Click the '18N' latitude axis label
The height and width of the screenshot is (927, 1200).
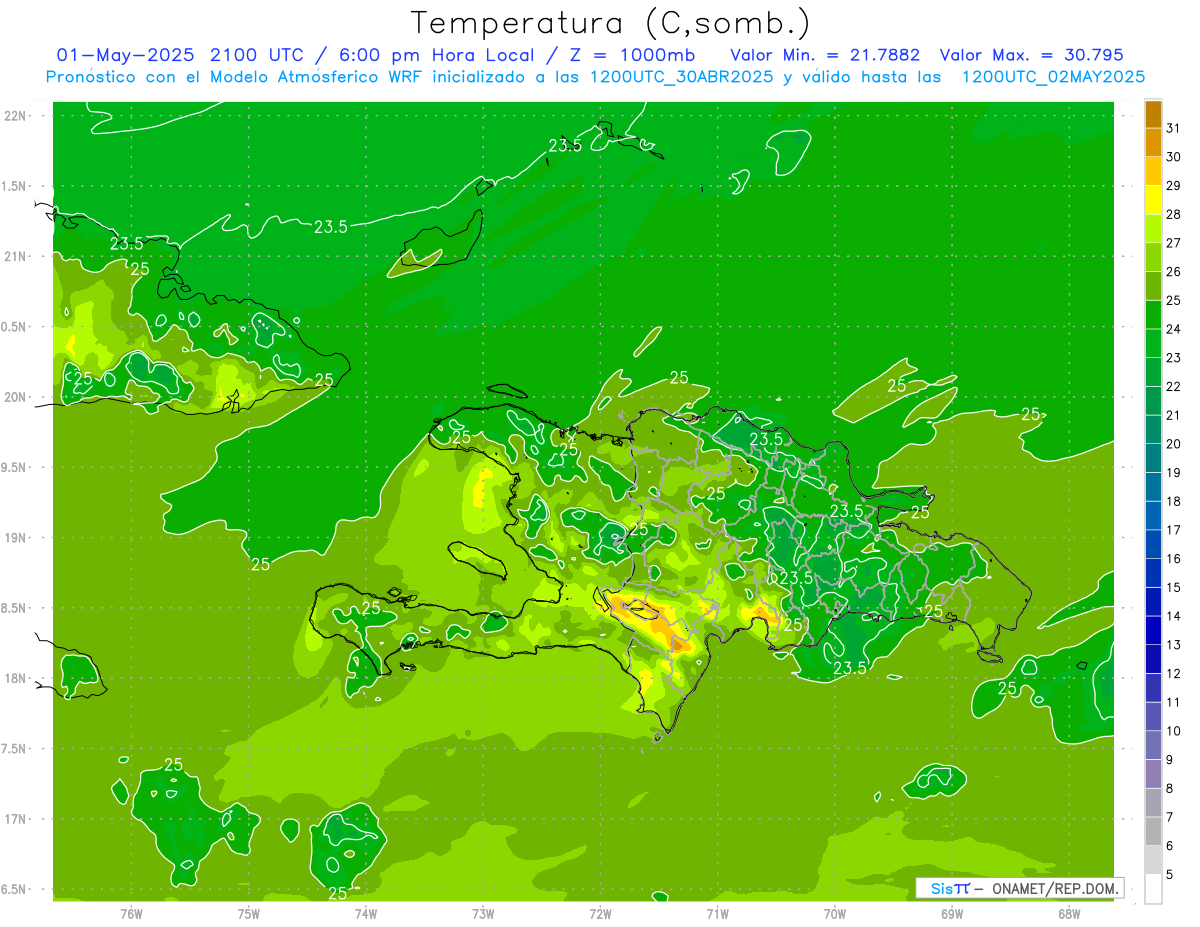click(x=16, y=679)
